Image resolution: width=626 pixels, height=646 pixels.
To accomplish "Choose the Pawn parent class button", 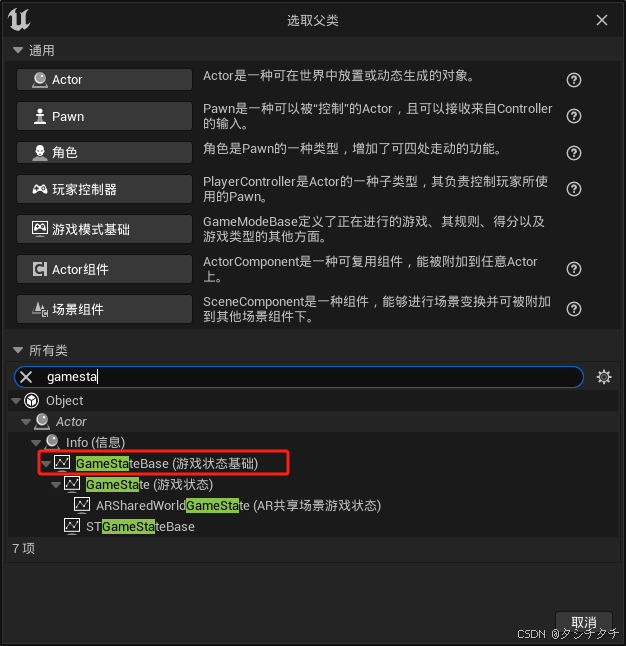I will tap(104, 116).
